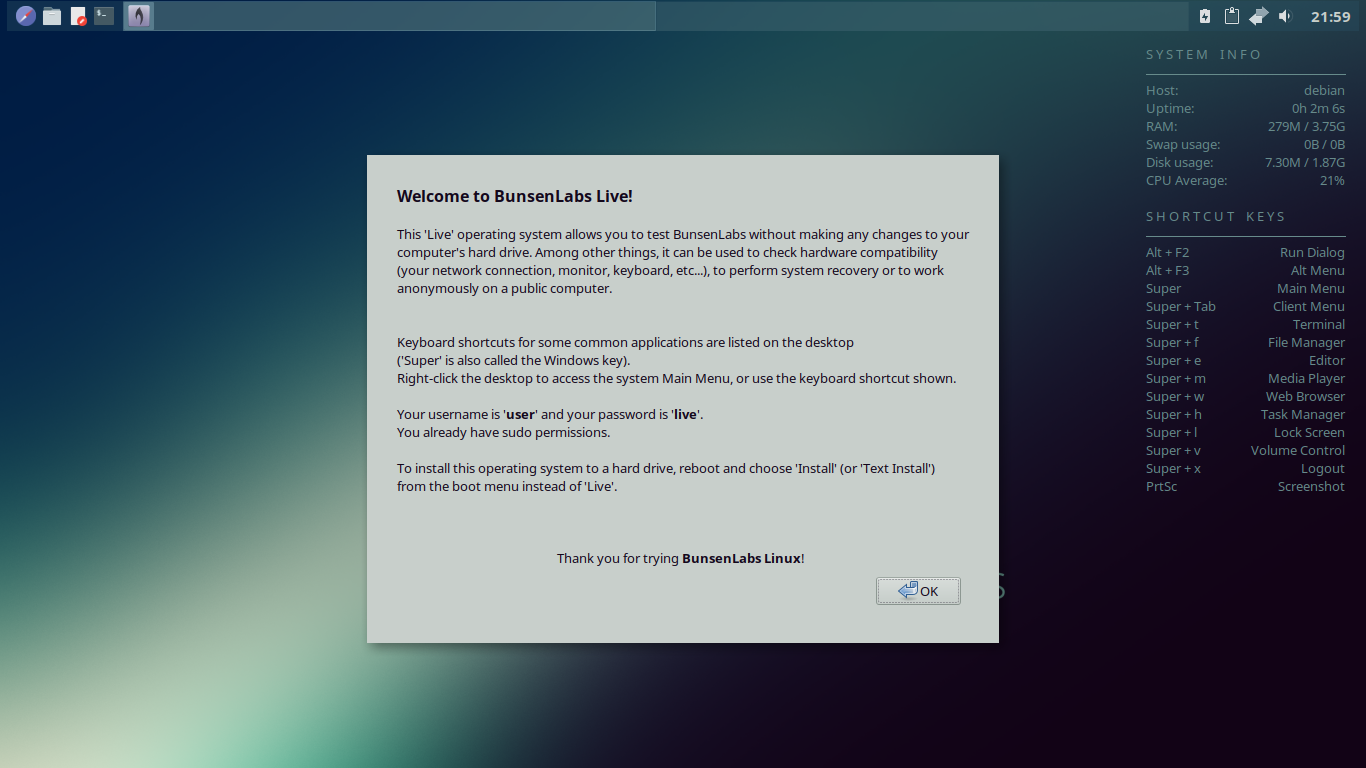
Task: Click the RAM value "279M / 3.75G"
Action: (1306, 127)
